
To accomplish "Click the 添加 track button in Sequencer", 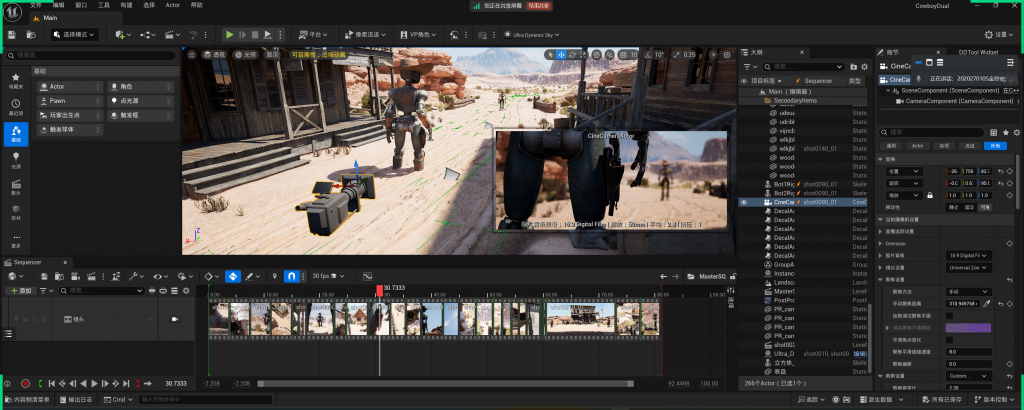I will 19,290.
